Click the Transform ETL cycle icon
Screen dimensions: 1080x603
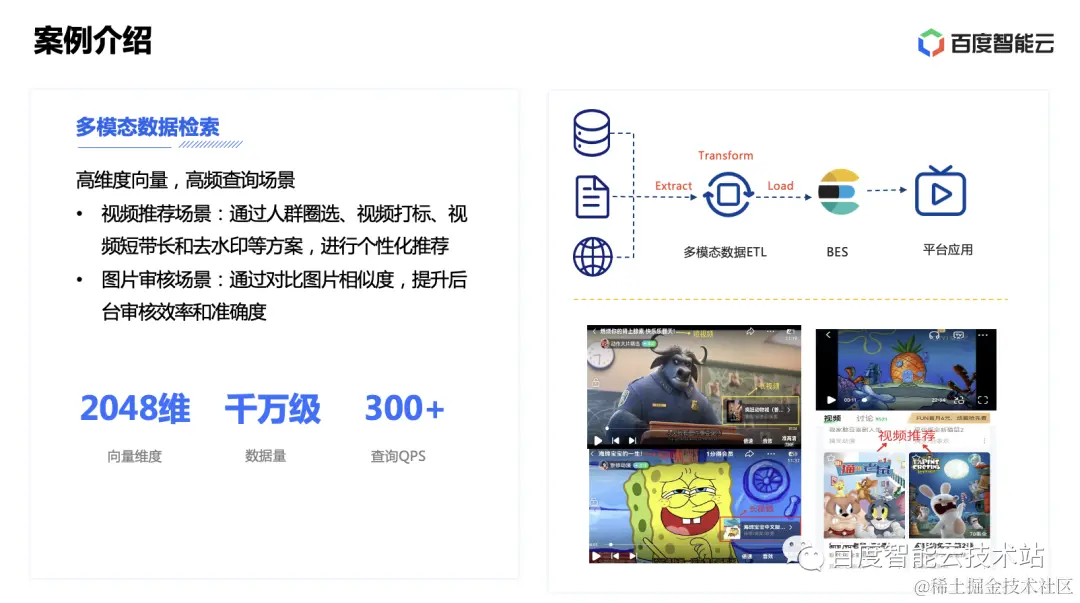728,194
